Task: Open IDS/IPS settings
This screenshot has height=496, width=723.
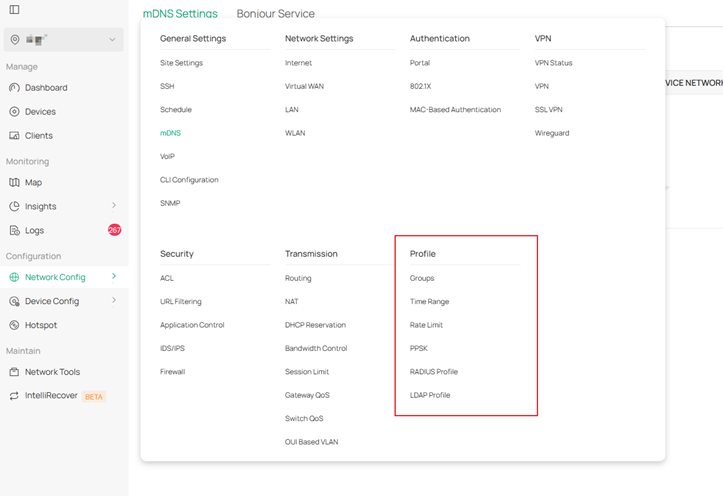Action: click(172, 348)
